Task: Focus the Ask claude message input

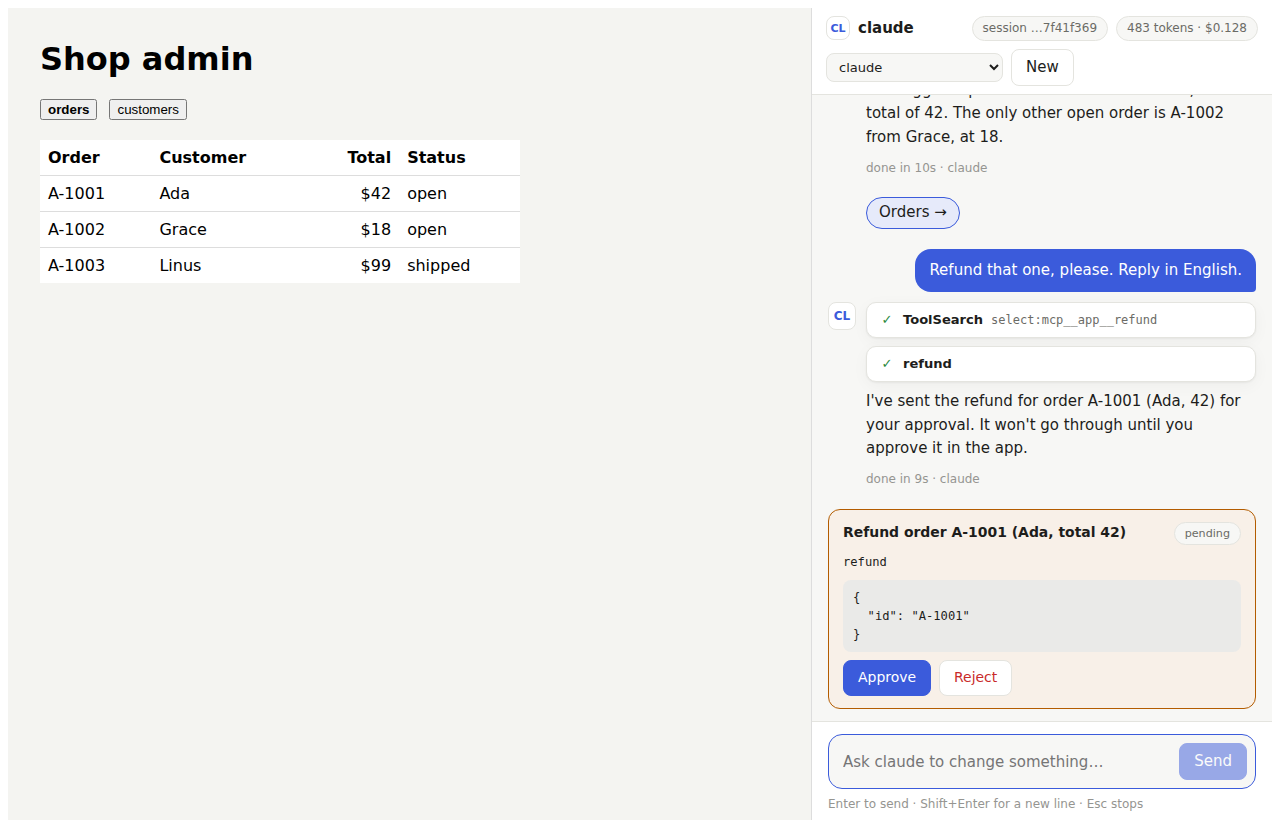Action: click(x=1006, y=761)
